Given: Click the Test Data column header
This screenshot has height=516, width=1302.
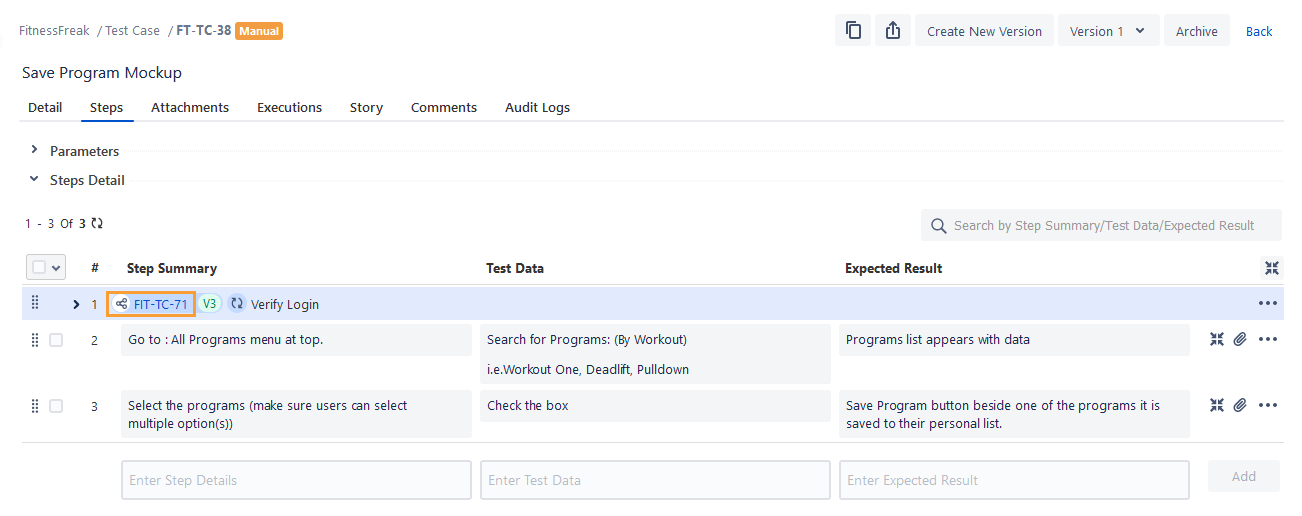Looking at the screenshot, I should click(x=515, y=268).
